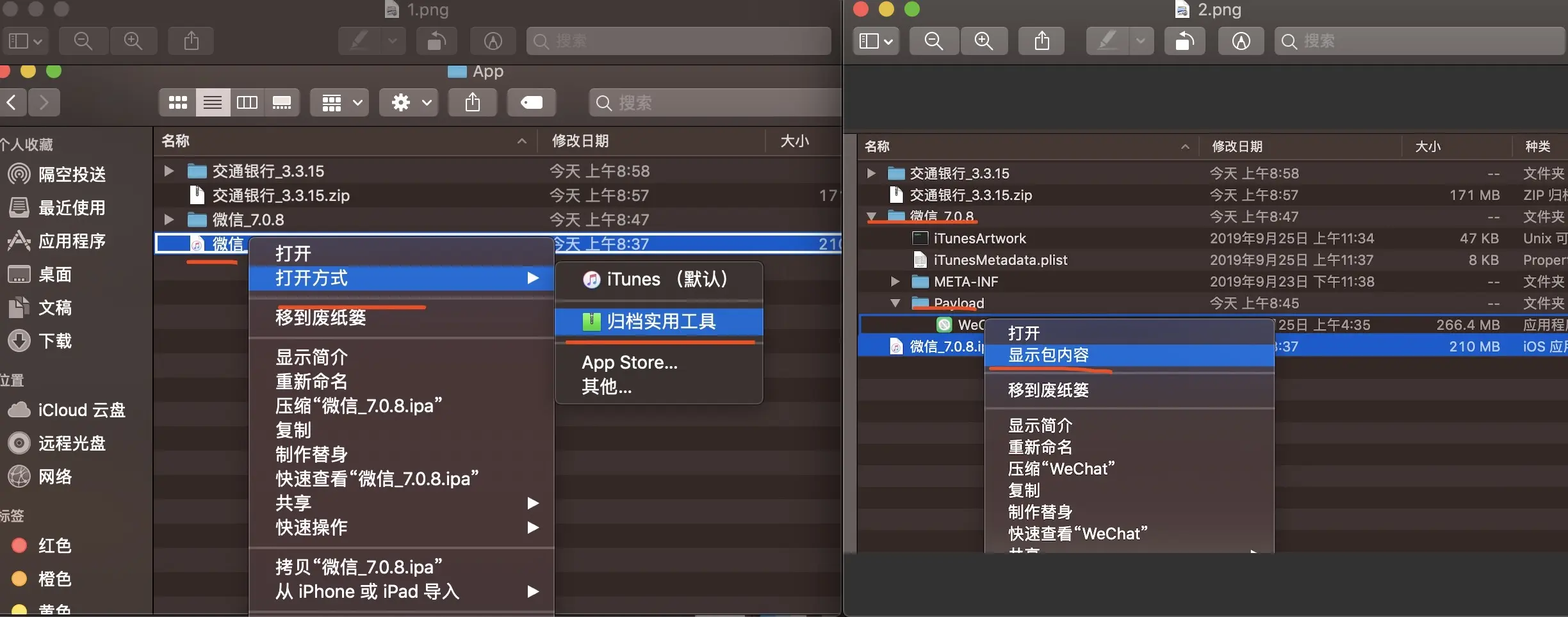Select AirDrop 隔空投送 in Finder sidebar

[56, 174]
